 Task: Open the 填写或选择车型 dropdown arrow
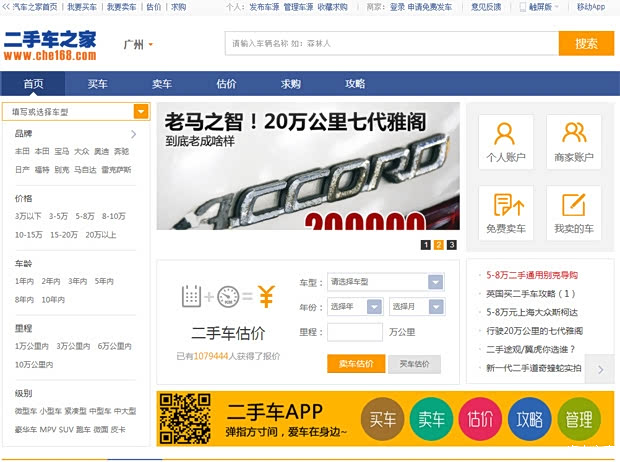141,112
